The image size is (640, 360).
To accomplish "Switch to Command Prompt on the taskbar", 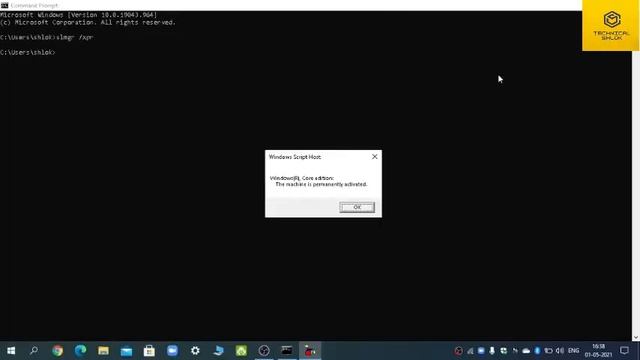I will click(x=287, y=351).
